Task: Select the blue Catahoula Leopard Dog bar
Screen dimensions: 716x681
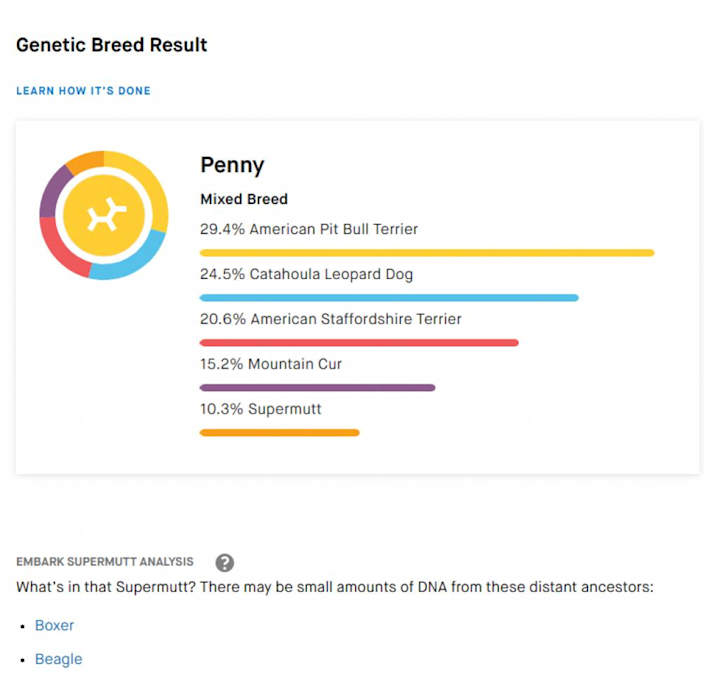Action: [389, 298]
